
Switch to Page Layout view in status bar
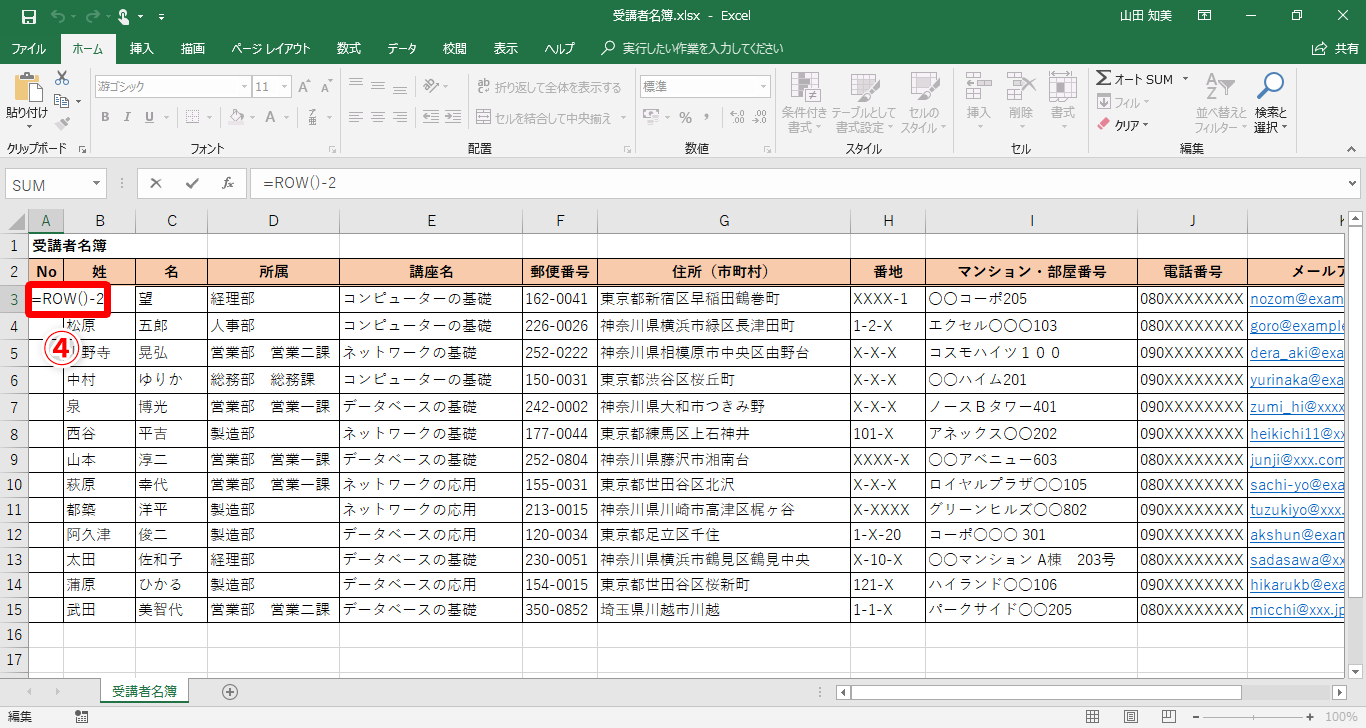pyautogui.click(x=1131, y=717)
